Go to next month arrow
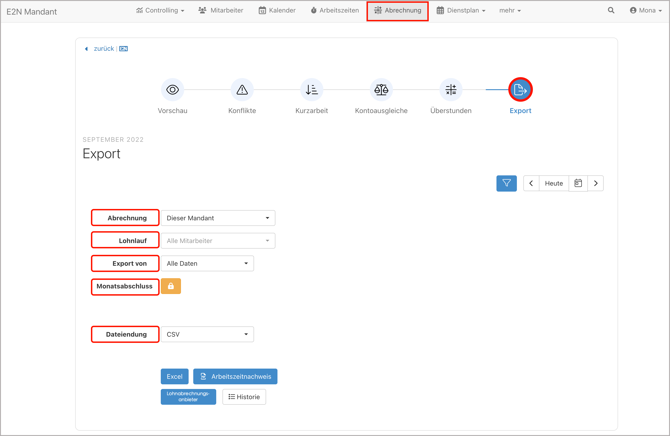Image resolution: width=670 pixels, height=436 pixels. point(596,183)
